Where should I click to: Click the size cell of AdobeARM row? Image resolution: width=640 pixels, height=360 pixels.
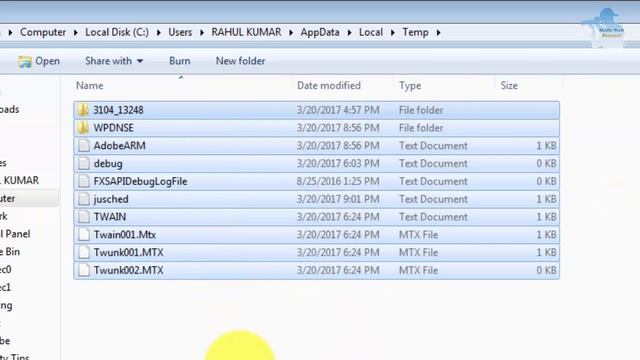[546, 146]
